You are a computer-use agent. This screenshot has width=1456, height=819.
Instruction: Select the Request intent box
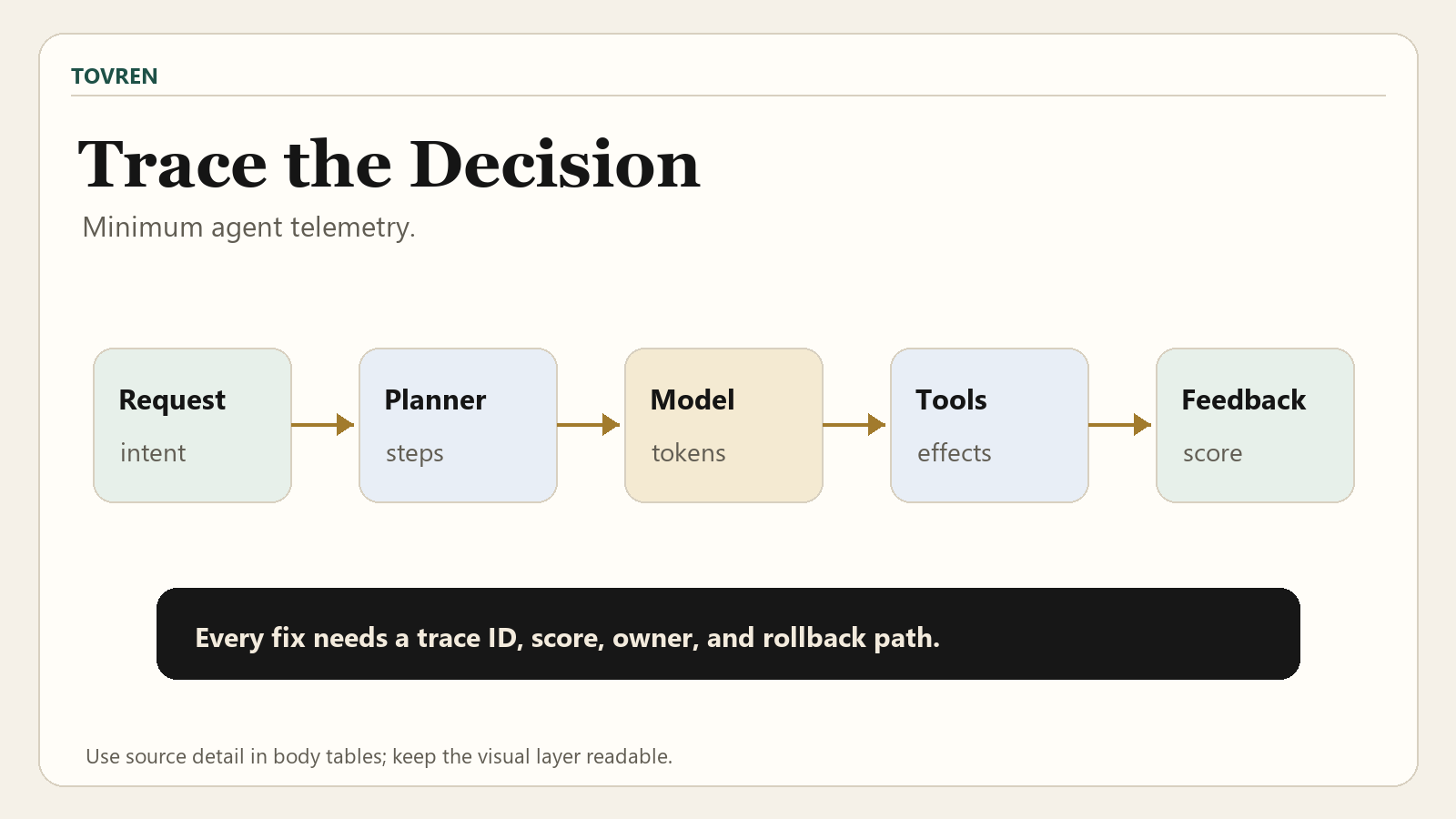(x=192, y=425)
